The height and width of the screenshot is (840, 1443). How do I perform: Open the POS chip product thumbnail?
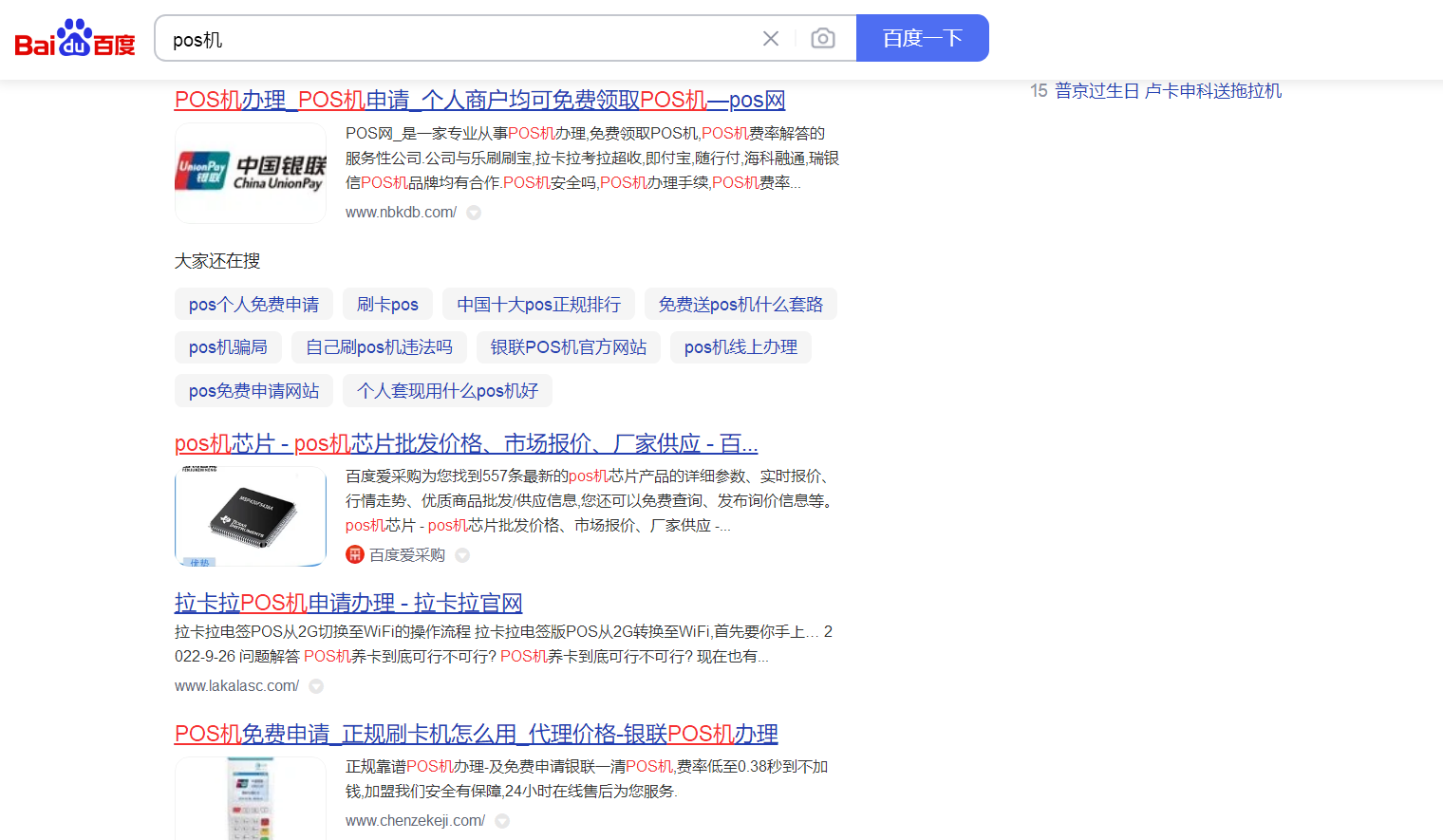point(251,516)
